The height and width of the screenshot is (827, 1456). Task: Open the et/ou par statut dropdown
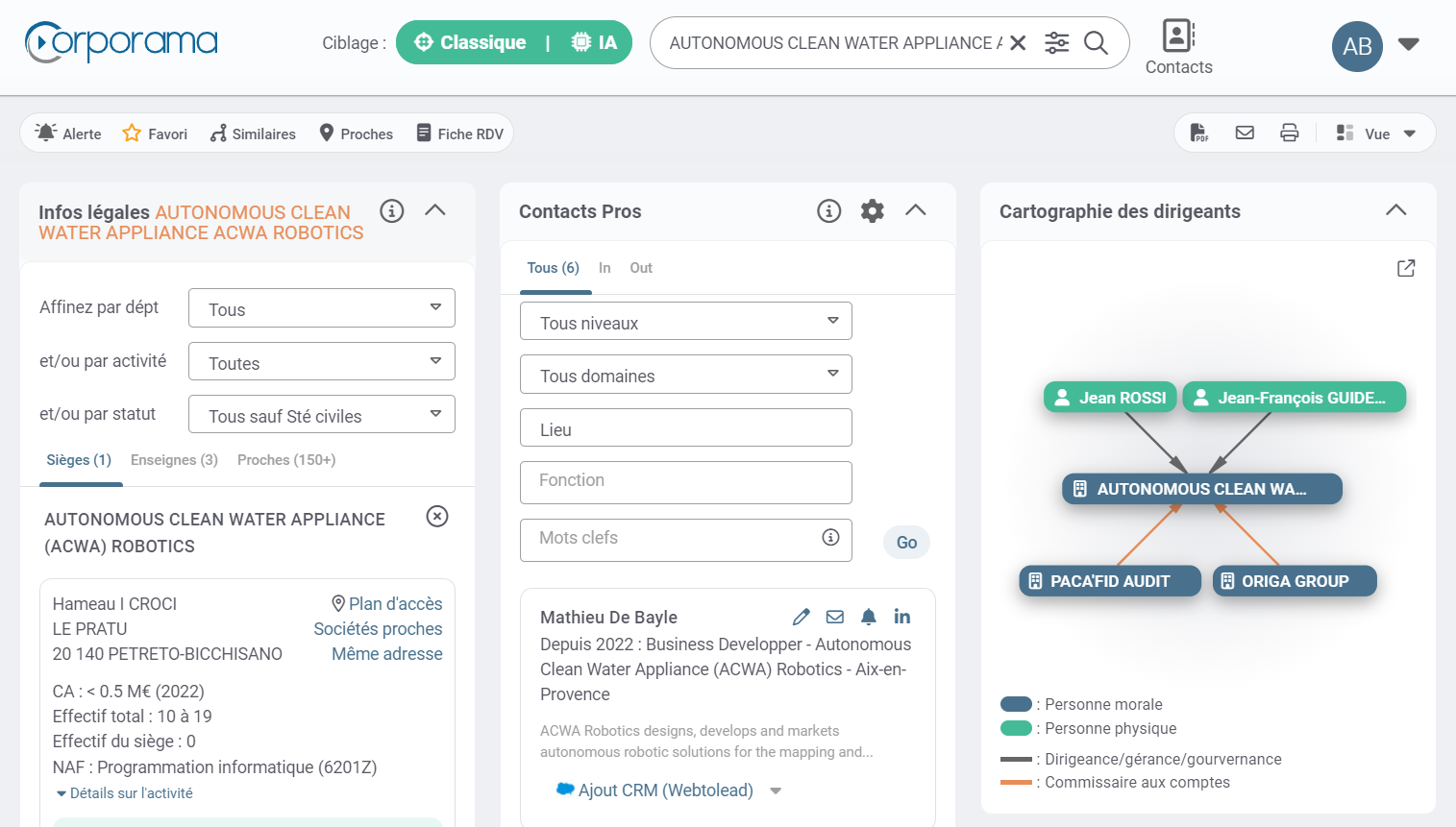pos(321,415)
